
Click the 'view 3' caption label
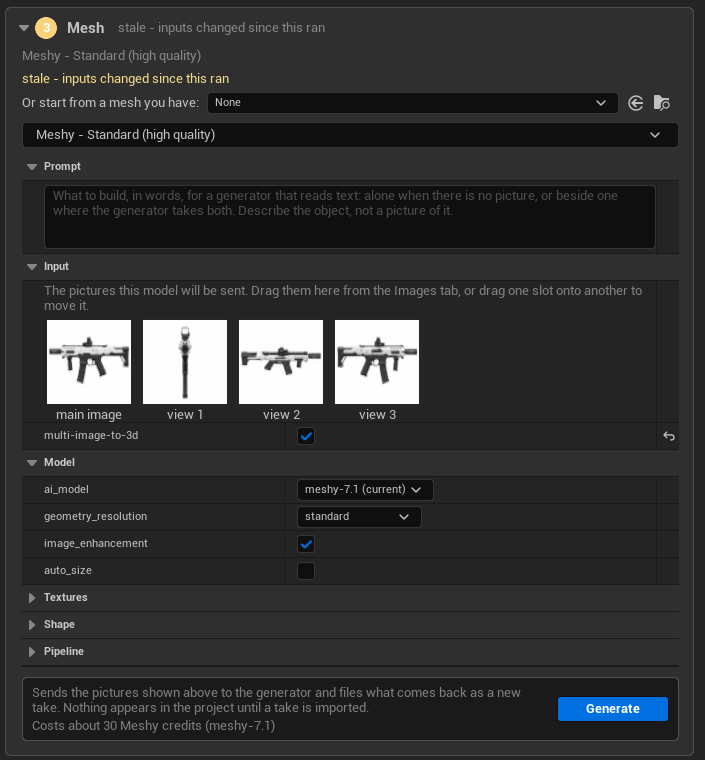point(377,415)
